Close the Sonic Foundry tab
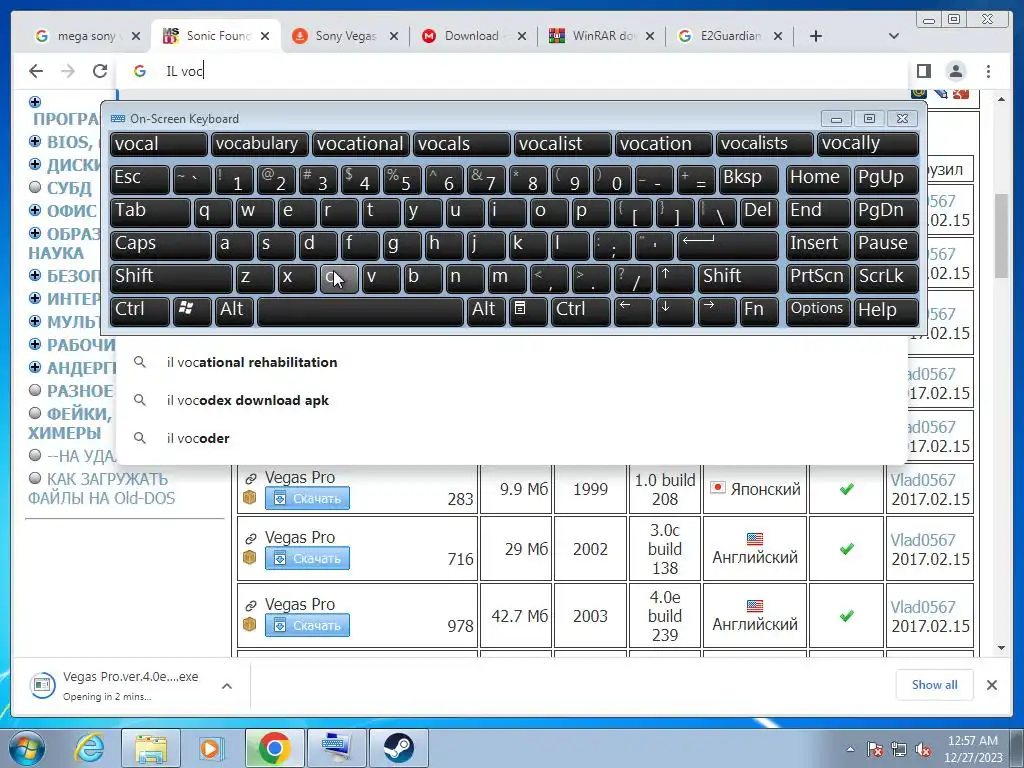The width and height of the screenshot is (1024, 768). [x=264, y=36]
